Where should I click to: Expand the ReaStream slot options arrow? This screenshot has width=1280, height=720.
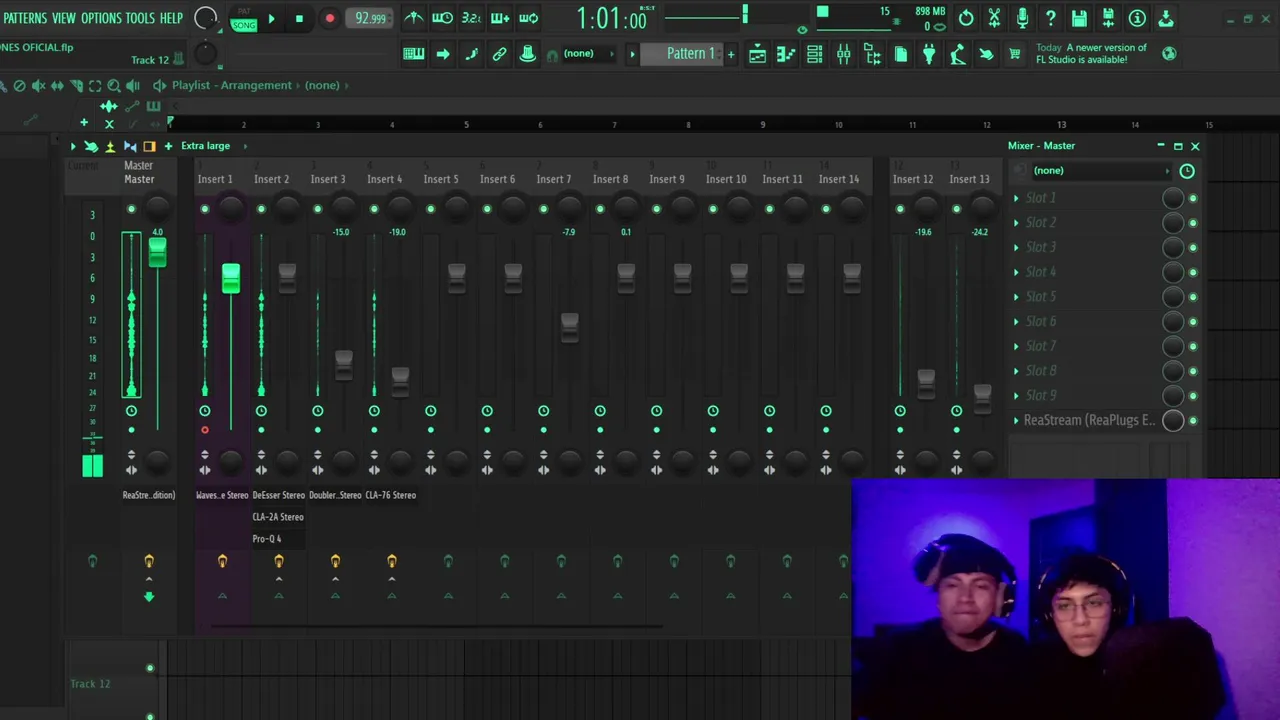click(1017, 421)
